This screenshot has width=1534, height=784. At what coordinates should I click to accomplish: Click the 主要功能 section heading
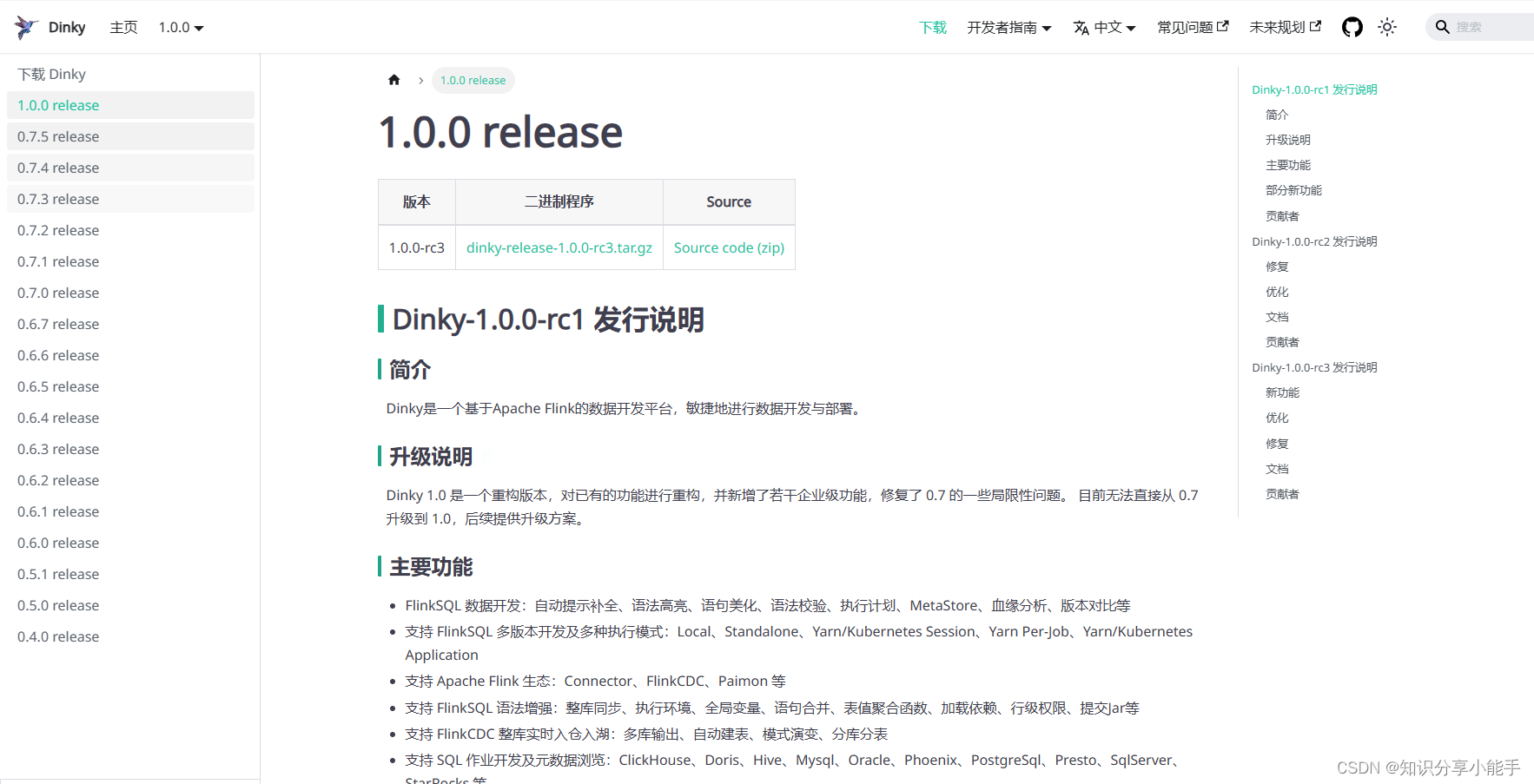[x=431, y=567]
